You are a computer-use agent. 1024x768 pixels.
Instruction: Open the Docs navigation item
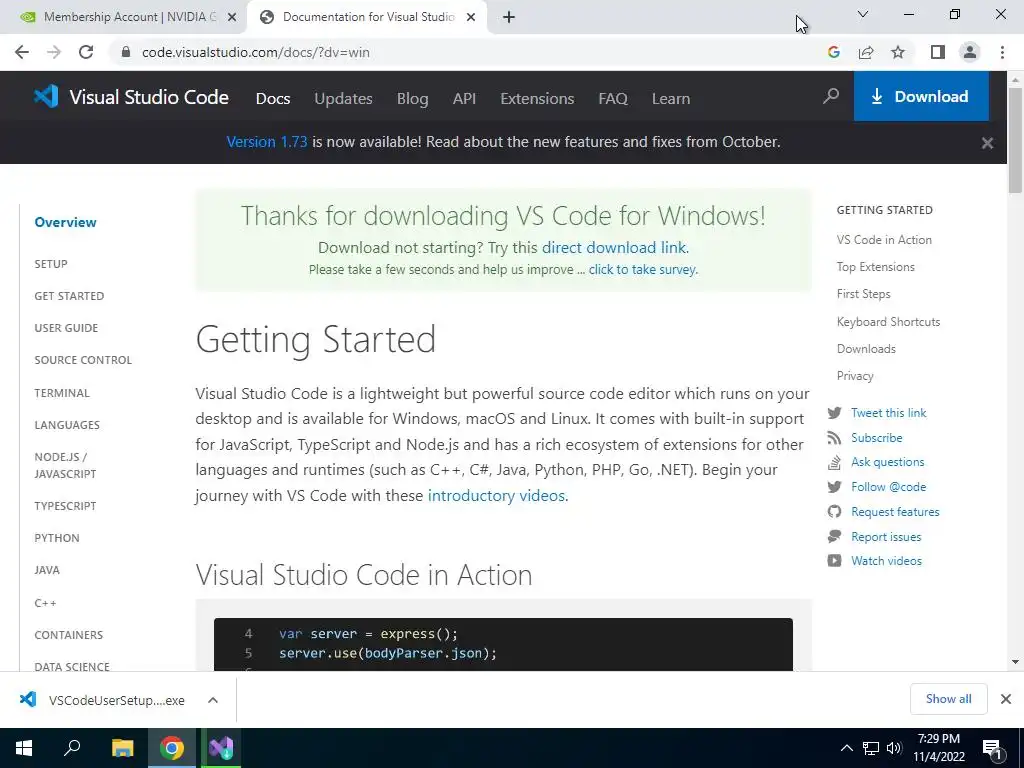click(x=273, y=99)
